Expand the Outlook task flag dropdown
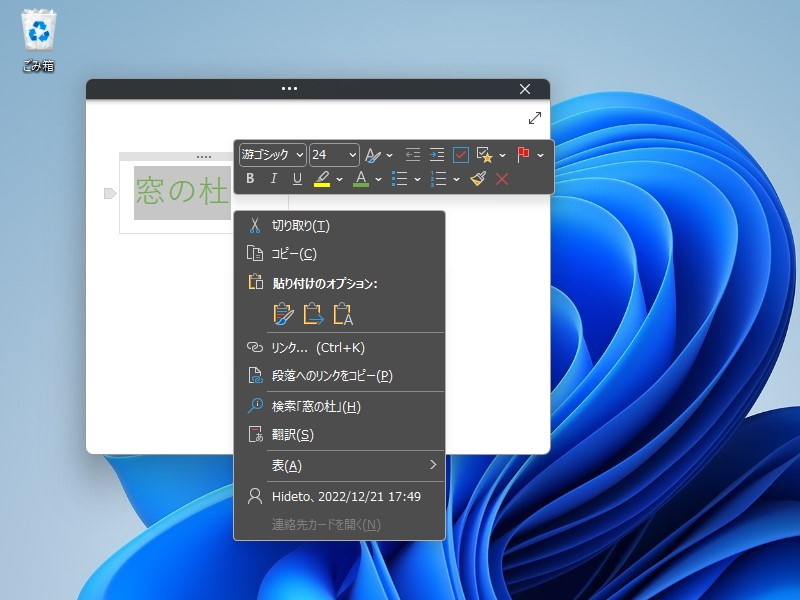Image resolution: width=800 pixels, height=600 pixels. click(541, 155)
